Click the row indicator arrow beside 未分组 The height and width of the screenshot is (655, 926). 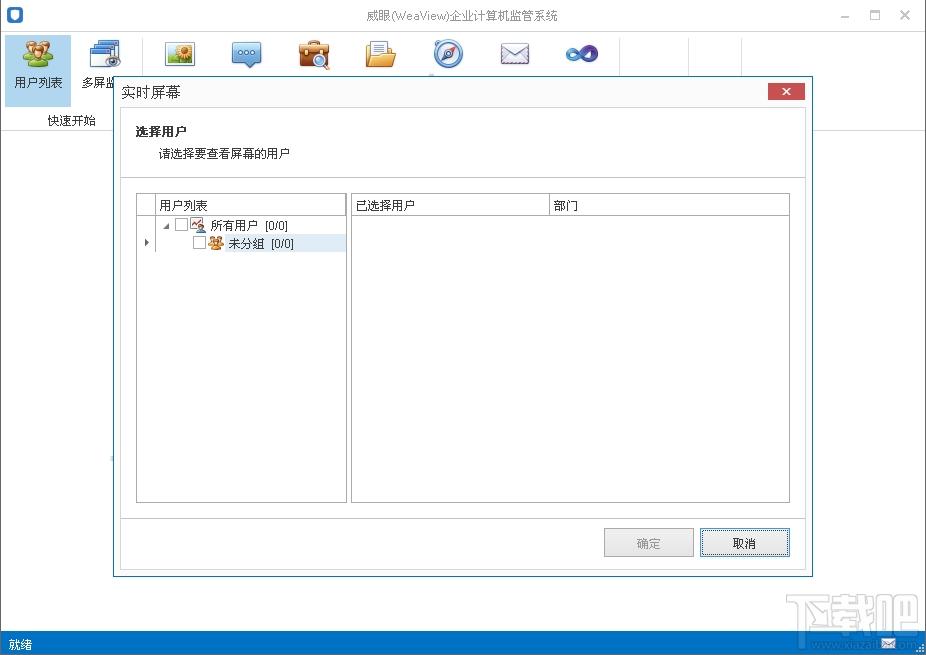(147, 243)
